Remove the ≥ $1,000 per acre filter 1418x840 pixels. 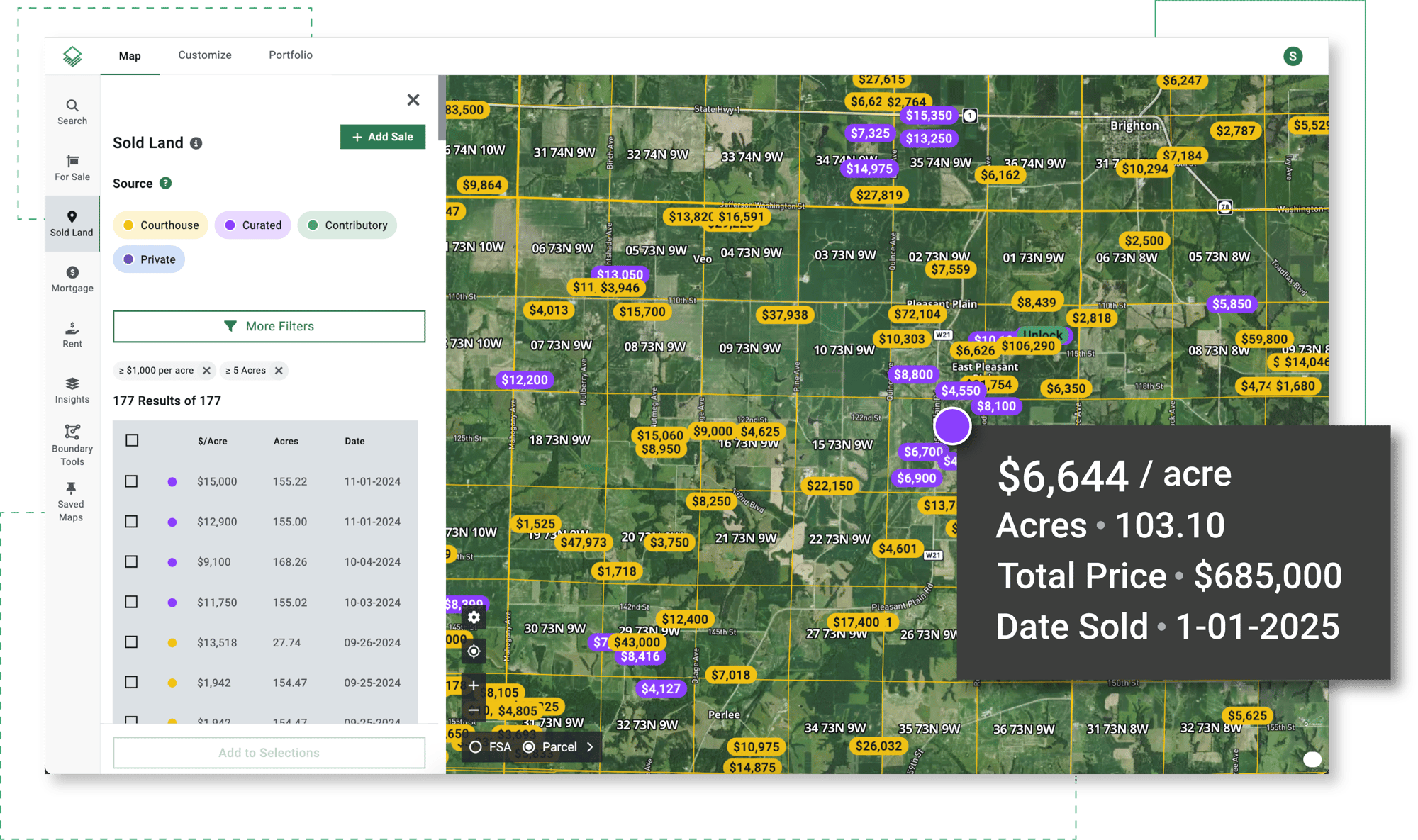coord(206,370)
